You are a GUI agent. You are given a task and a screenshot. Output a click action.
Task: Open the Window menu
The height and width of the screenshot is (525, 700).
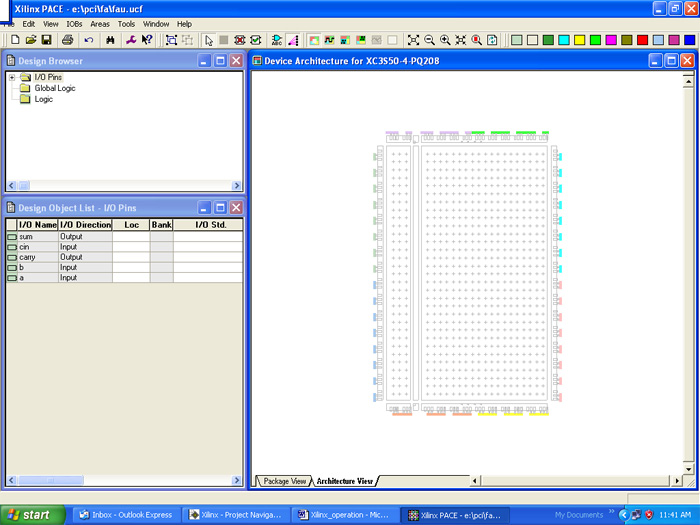point(156,24)
